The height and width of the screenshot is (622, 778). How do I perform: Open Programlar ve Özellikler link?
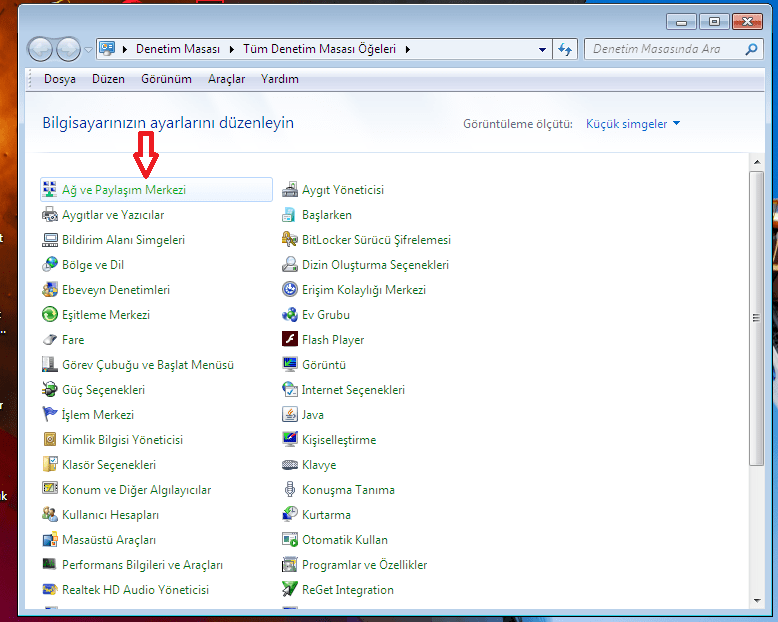pos(364,565)
